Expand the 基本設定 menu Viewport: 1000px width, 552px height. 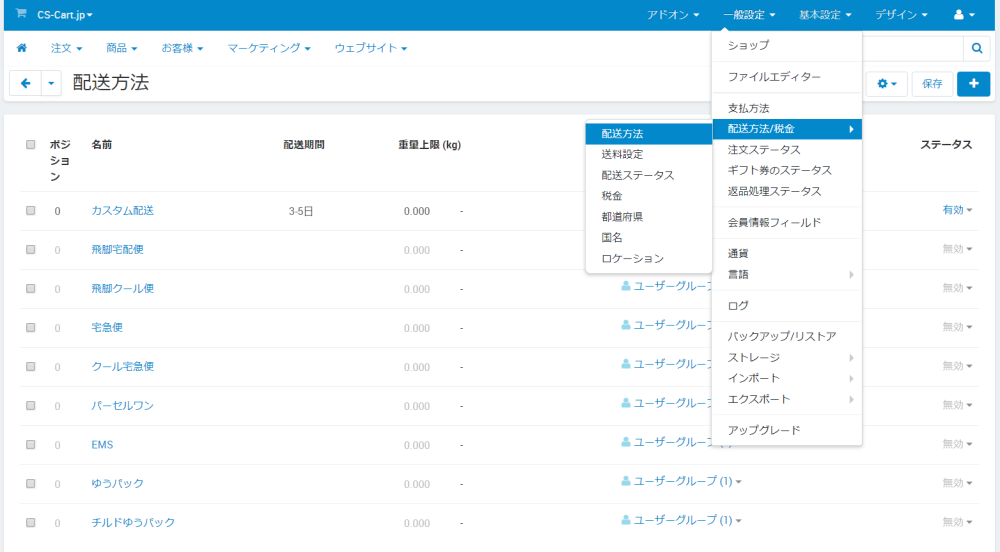click(x=825, y=15)
